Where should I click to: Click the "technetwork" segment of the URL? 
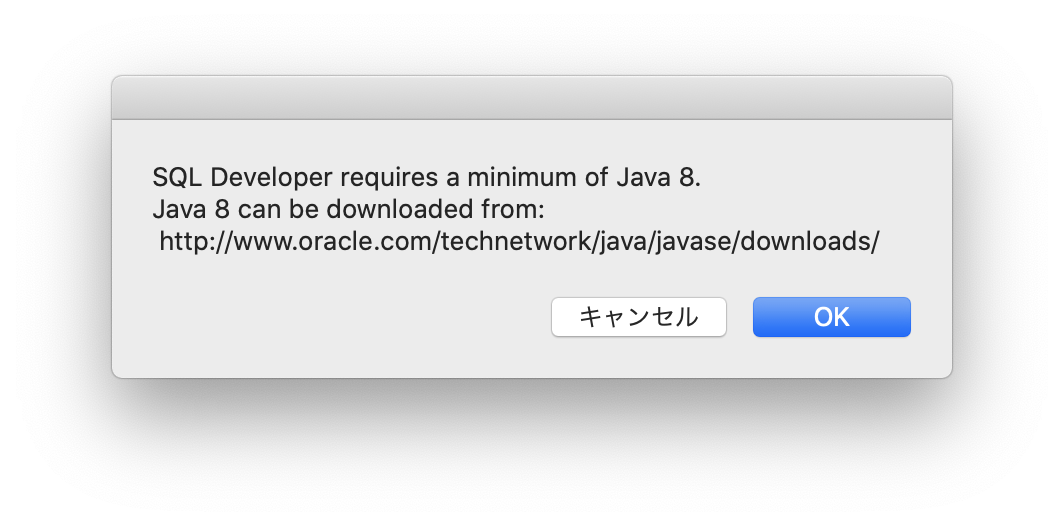[518, 242]
